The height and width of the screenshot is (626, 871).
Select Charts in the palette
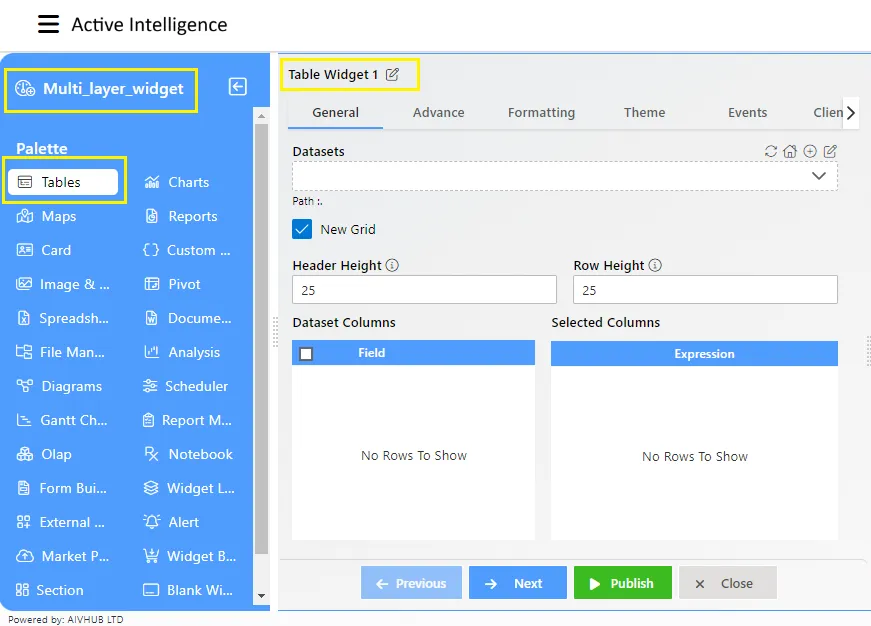coord(177,182)
